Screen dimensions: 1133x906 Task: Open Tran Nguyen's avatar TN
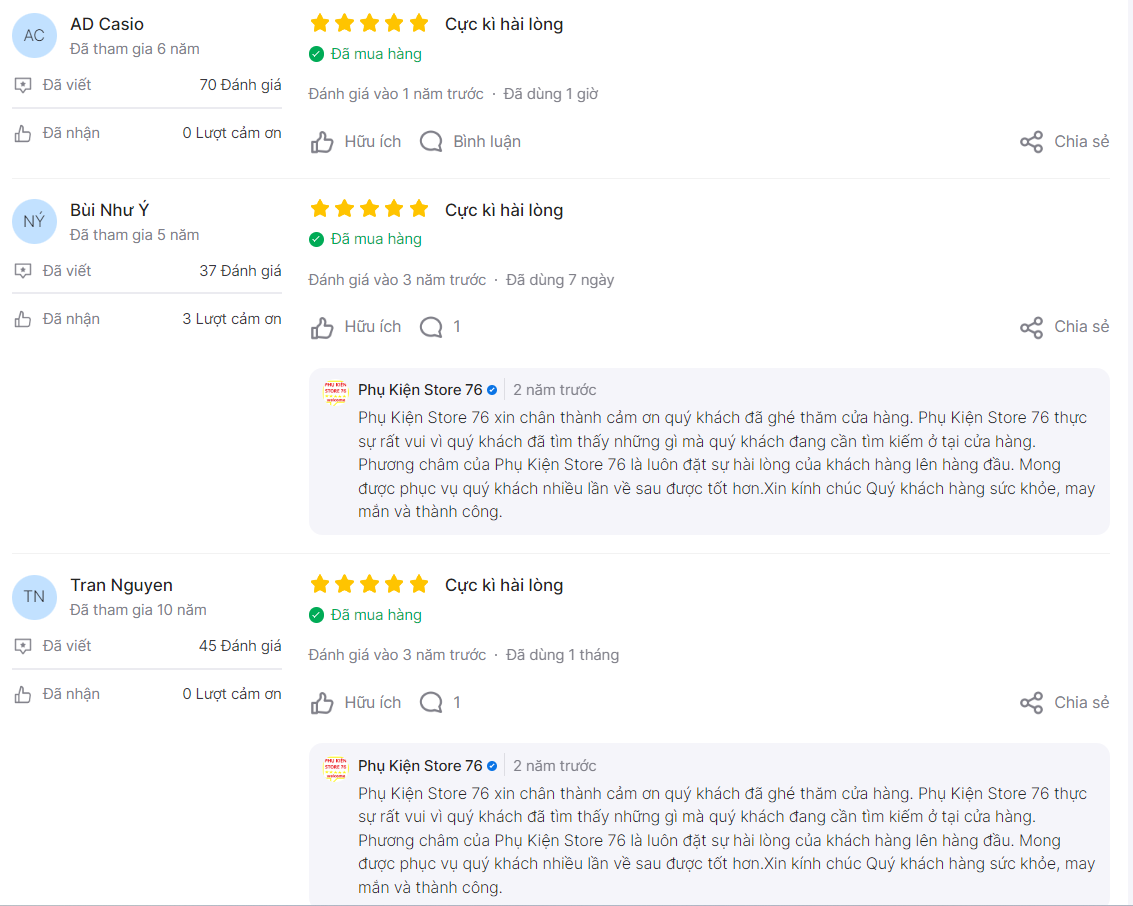[34, 597]
